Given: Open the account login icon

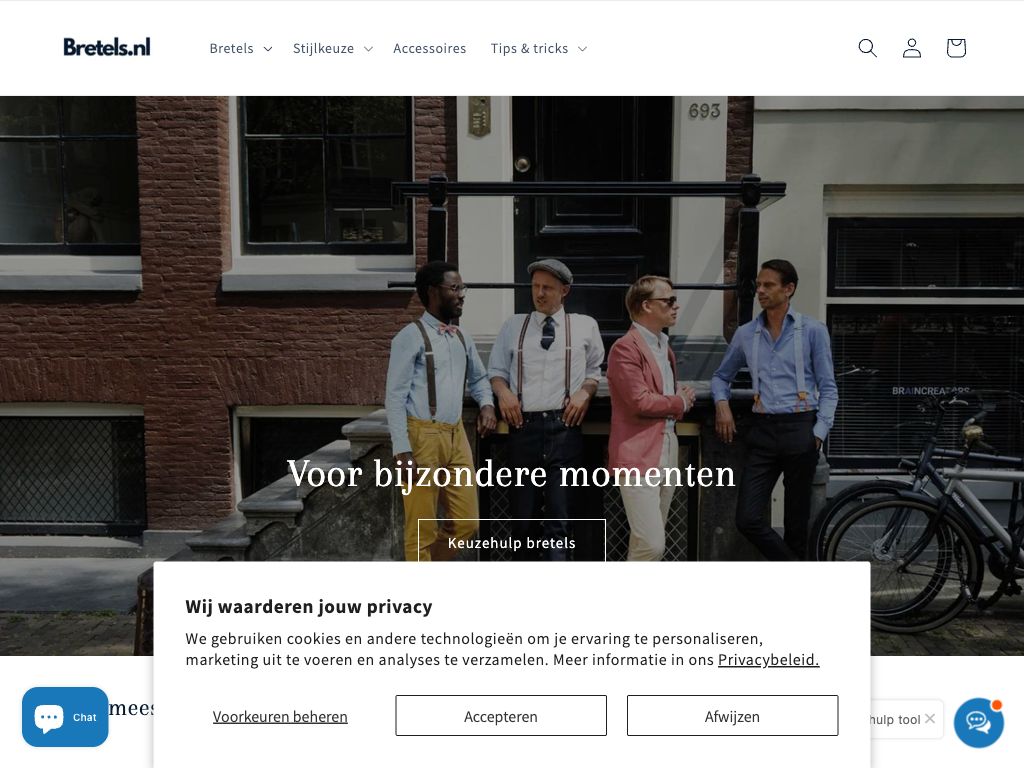Looking at the screenshot, I should [912, 48].
